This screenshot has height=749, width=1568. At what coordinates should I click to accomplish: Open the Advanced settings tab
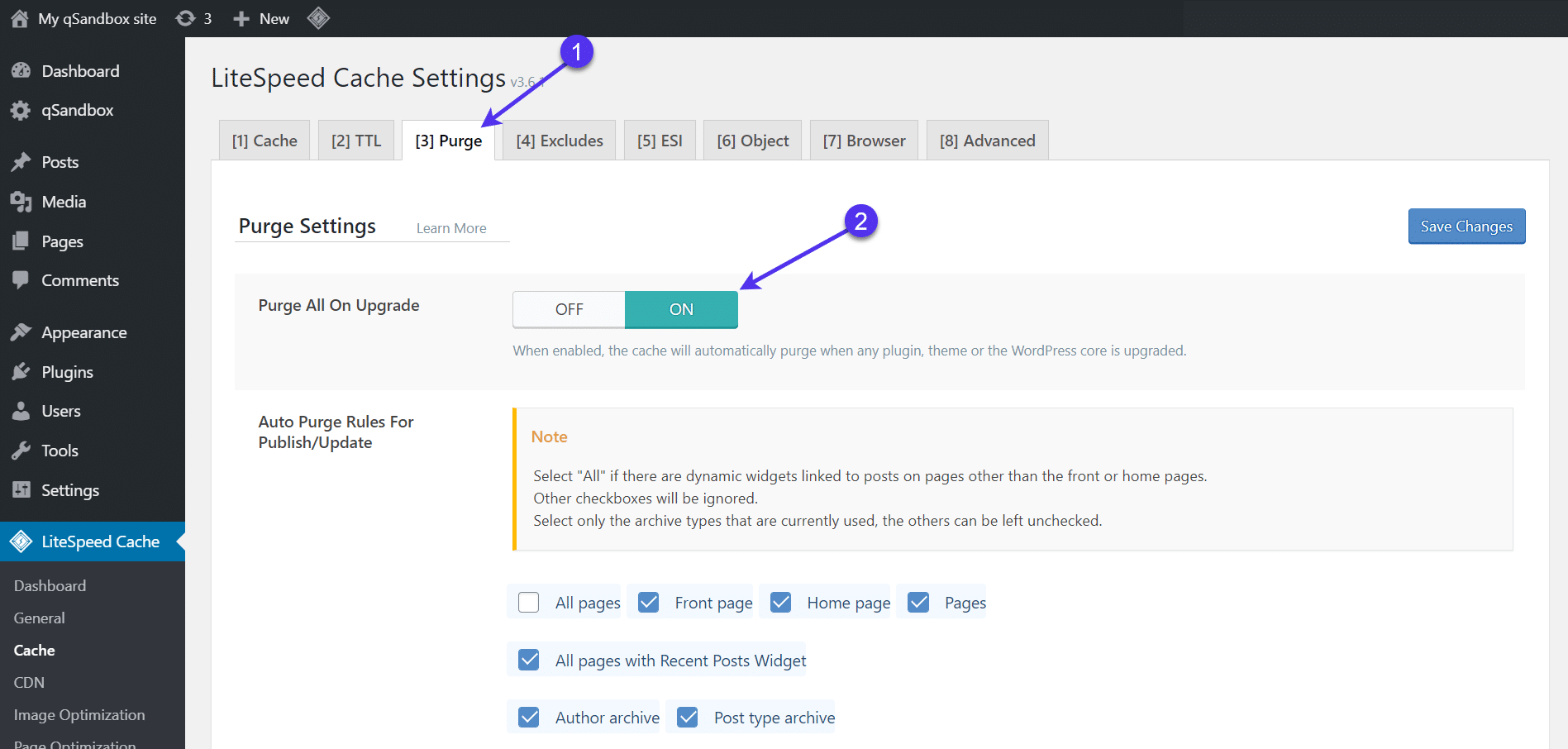987,140
